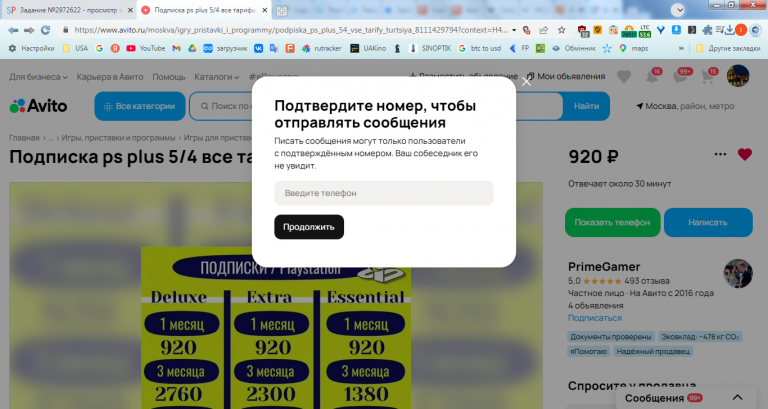Open the Yandex bookmark icon
The image size is (768, 409).
click(115, 48)
